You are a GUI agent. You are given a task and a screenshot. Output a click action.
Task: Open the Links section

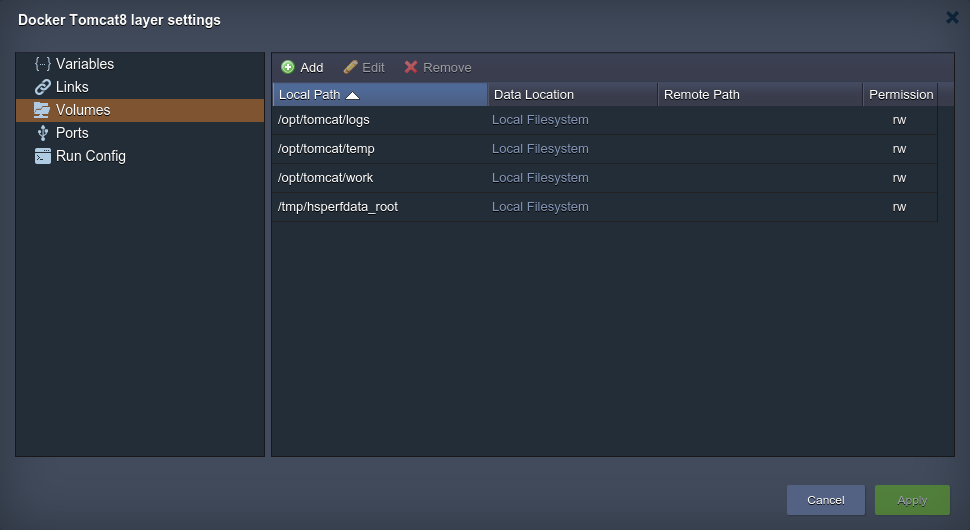(x=140, y=87)
